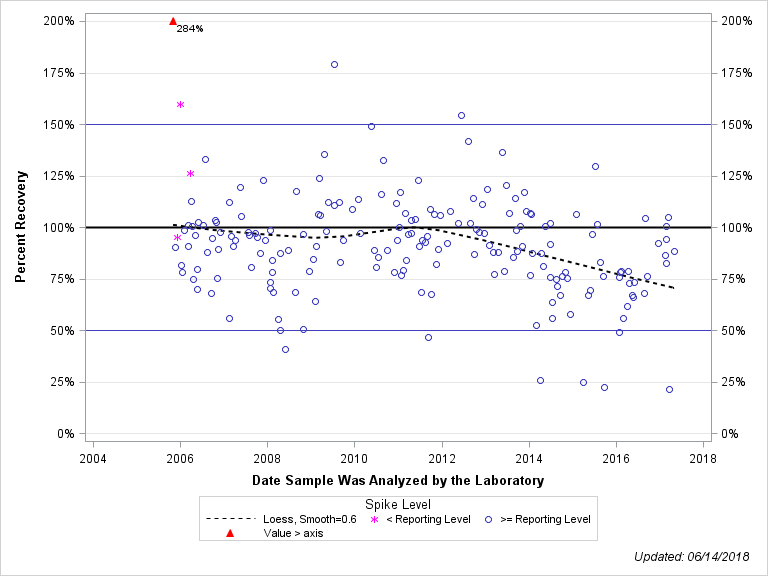Click the 2018 x-axis tick label
Image resolution: width=768 pixels, height=576 pixels.
click(703, 458)
